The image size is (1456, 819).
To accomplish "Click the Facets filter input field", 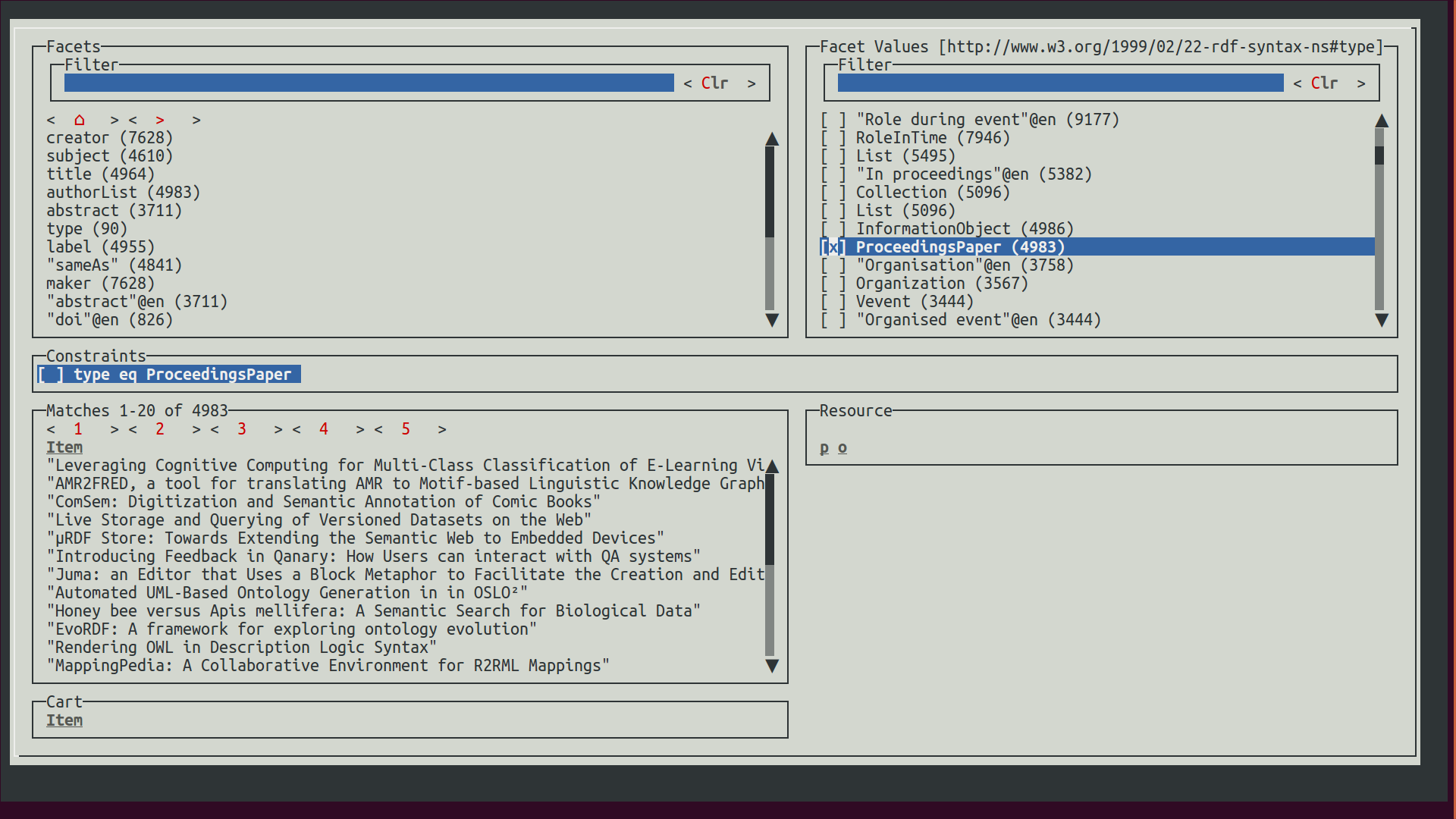I will click(369, 83).
